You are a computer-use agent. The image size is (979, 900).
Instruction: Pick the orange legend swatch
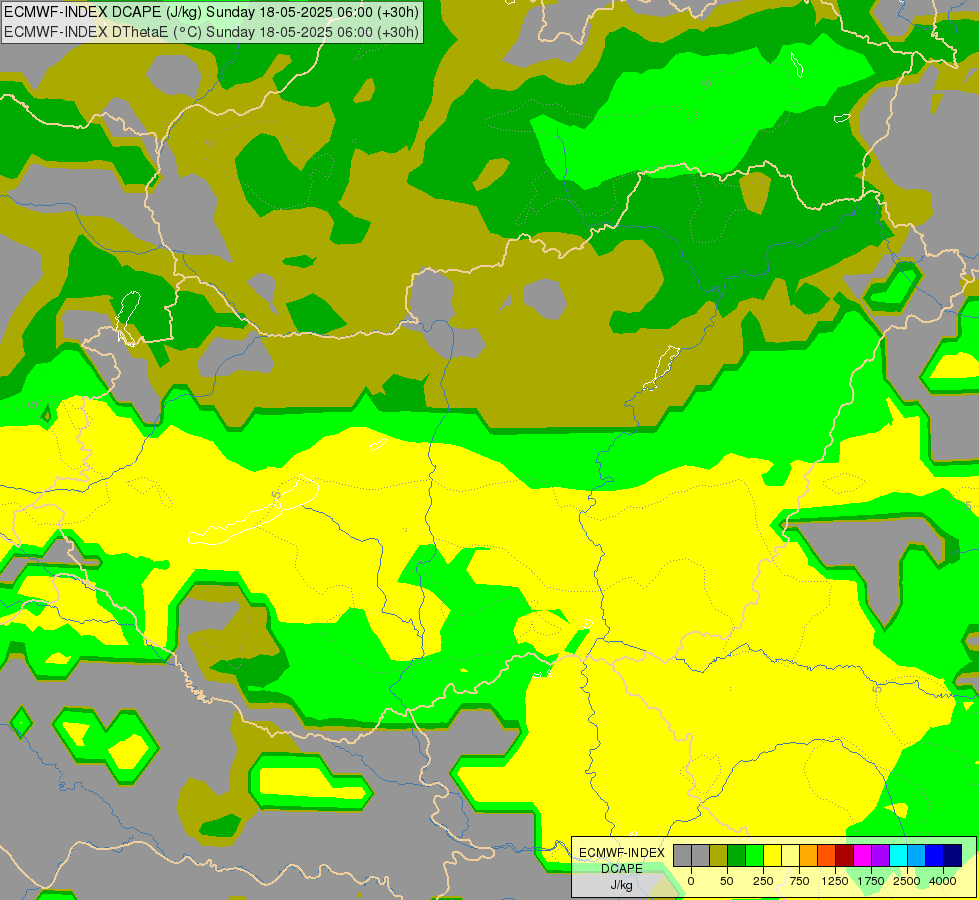coord(809,855)
